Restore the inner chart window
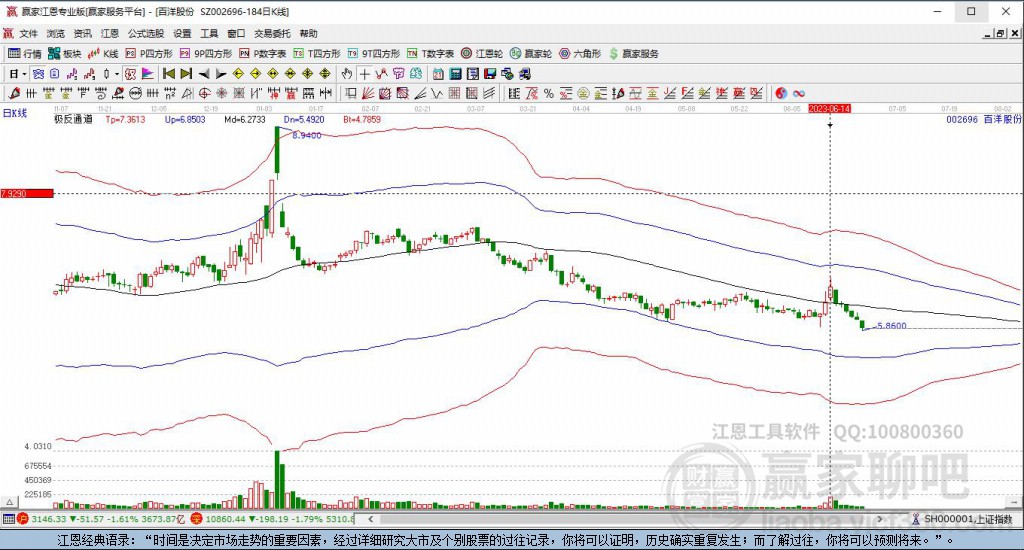Image resolution: width=1024 pixels, height=550 pixels. (x=1000, y=33)
